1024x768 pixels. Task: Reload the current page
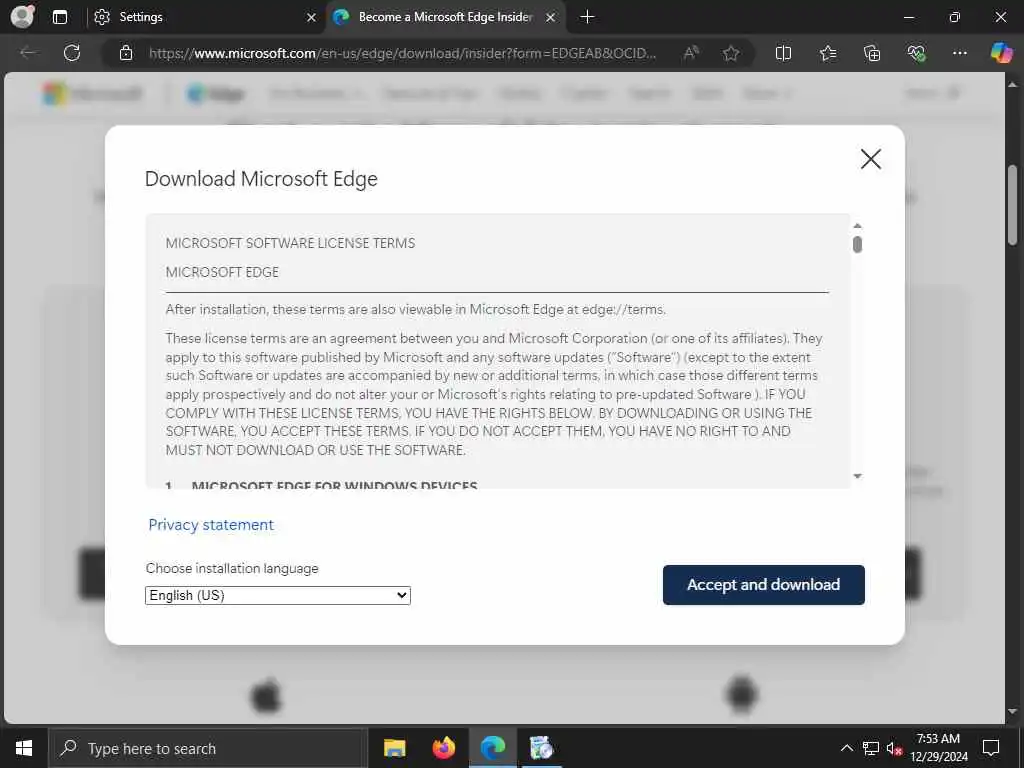point(72,53)
